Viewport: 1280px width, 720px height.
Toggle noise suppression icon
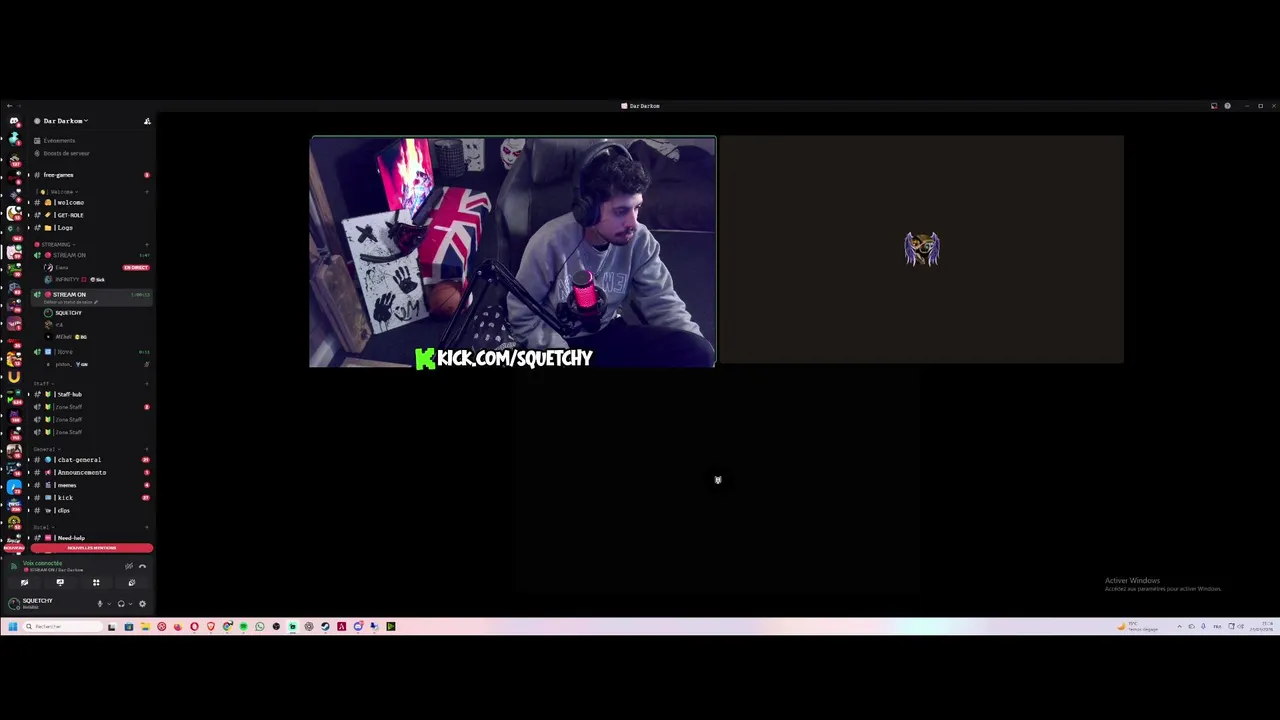pyautogui.click(x=128, y=566)
